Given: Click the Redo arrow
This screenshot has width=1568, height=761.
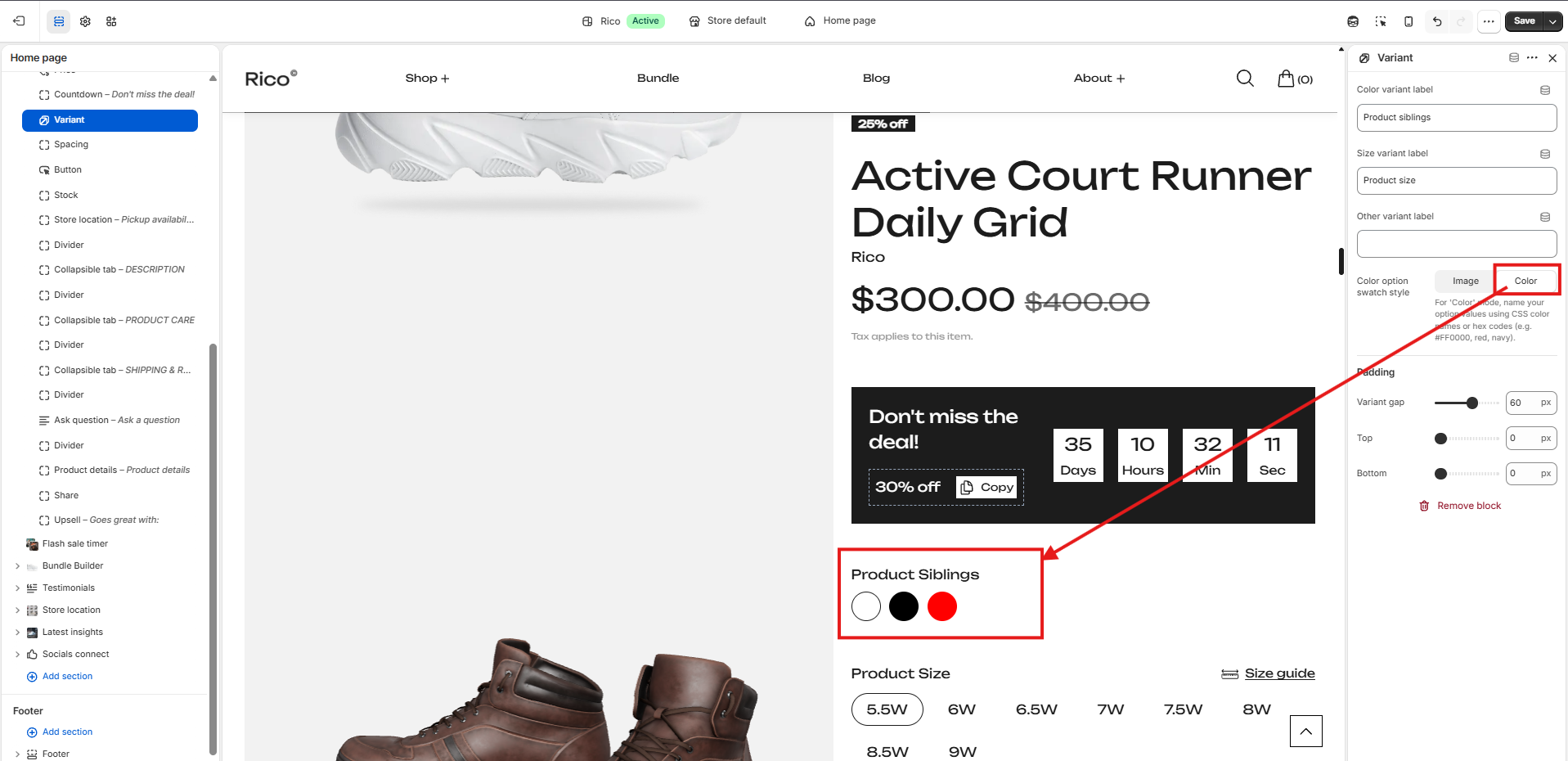Looking at the screenshot, I should click(x=1461, y=21).
